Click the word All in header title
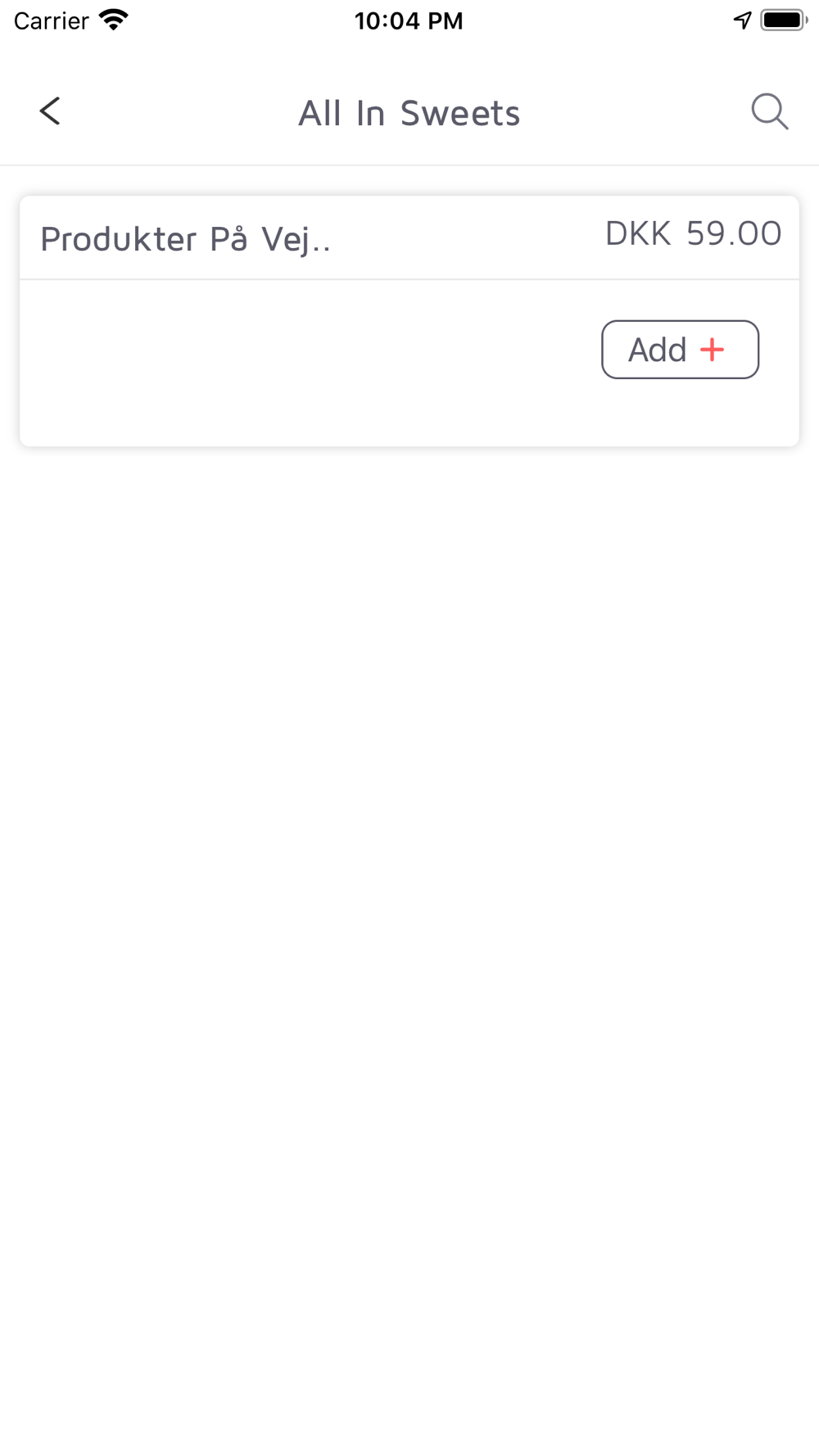 coord(319,113)
